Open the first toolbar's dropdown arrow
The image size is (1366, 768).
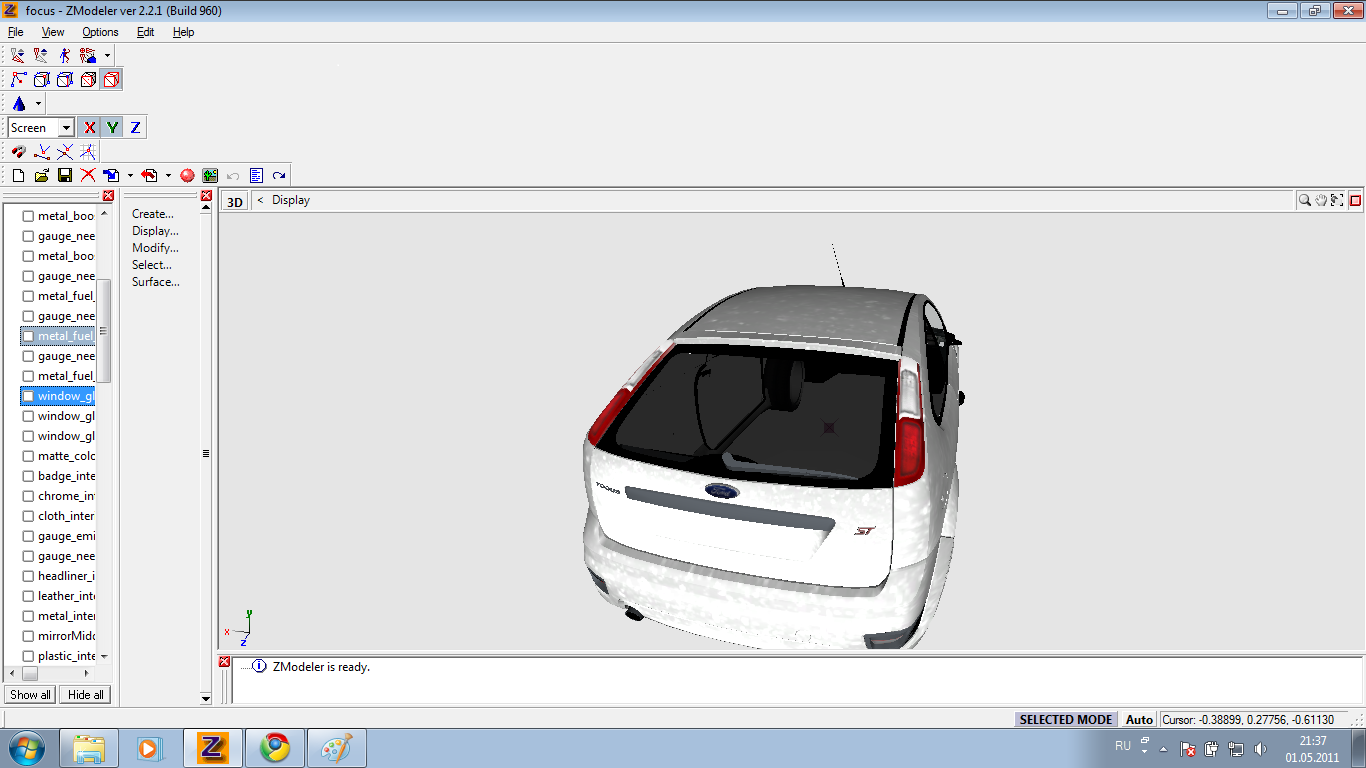click(107, 55)
